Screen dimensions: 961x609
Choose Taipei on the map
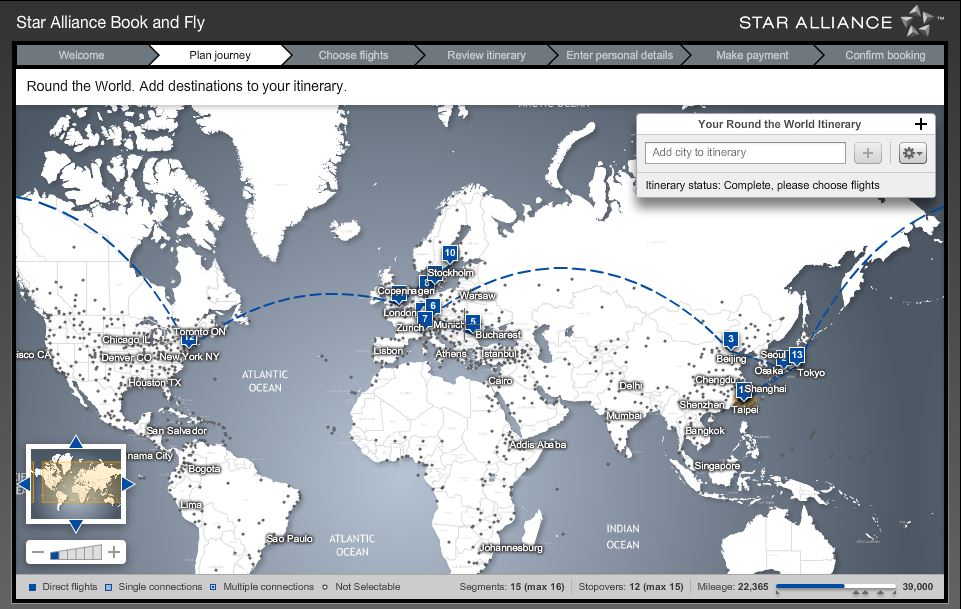click(x=745, y=410)
